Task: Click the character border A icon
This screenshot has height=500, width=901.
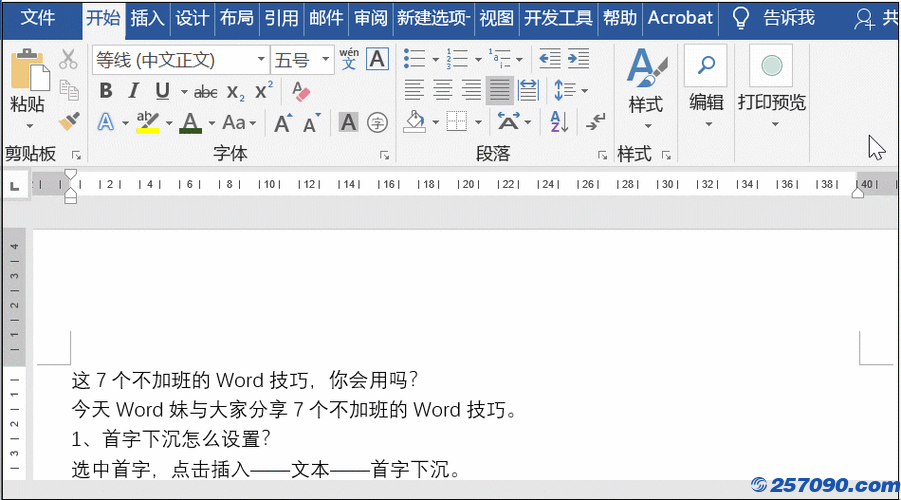Action: [377, 59]
